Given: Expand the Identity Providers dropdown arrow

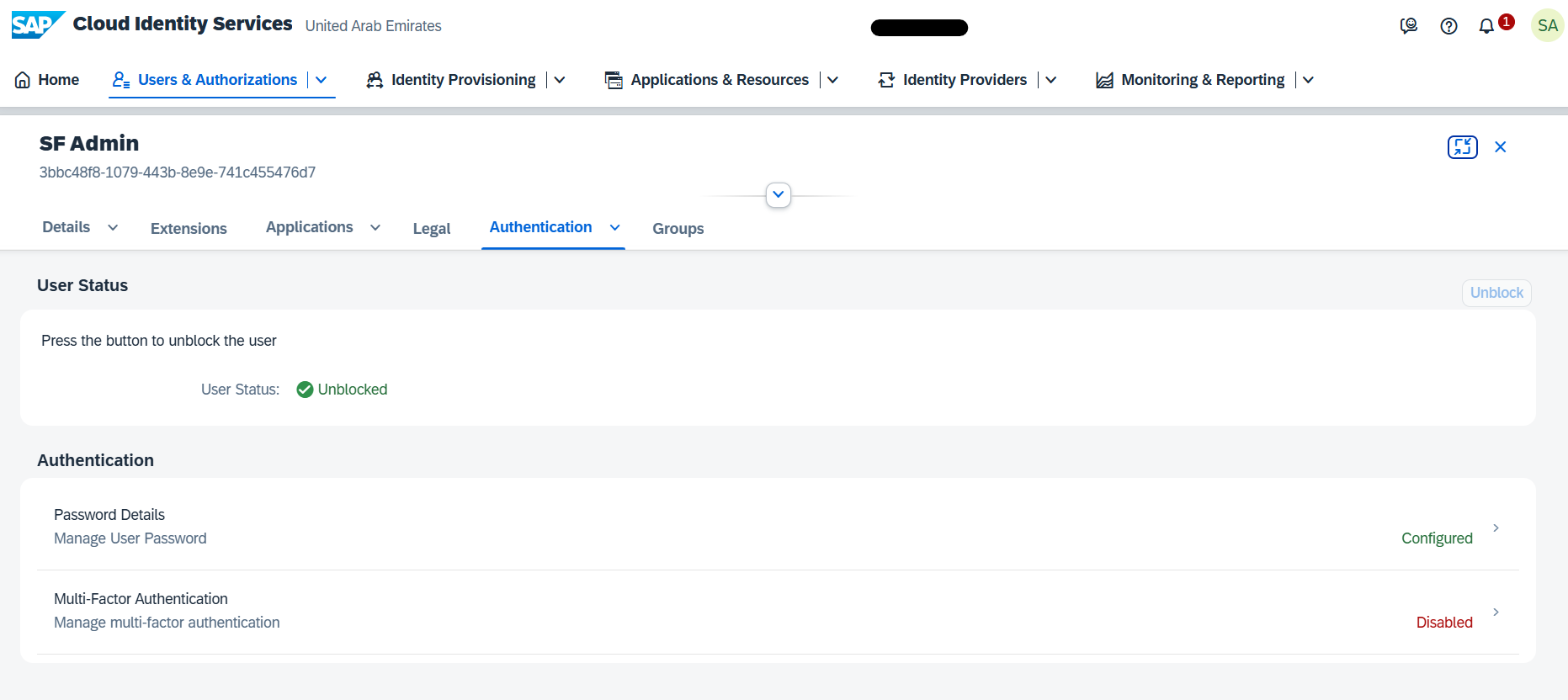Looking at the screenshot, I should tap(1050, 80).
